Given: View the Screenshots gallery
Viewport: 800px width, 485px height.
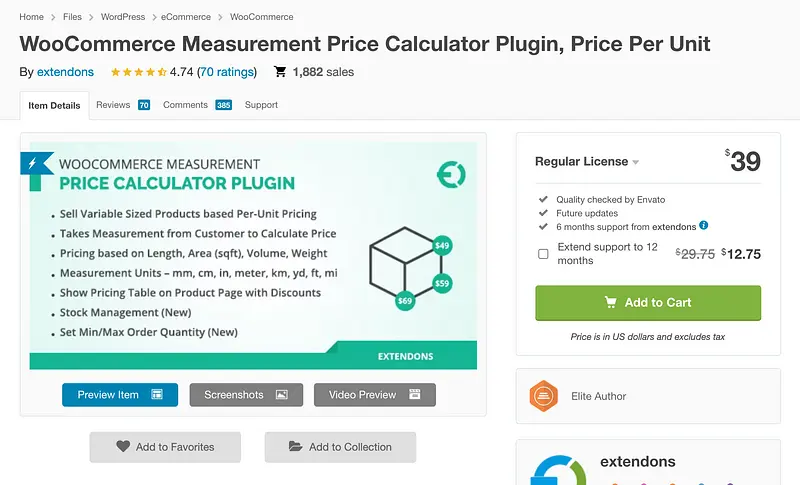Looking at the screenshot, I should click(245, 395).
